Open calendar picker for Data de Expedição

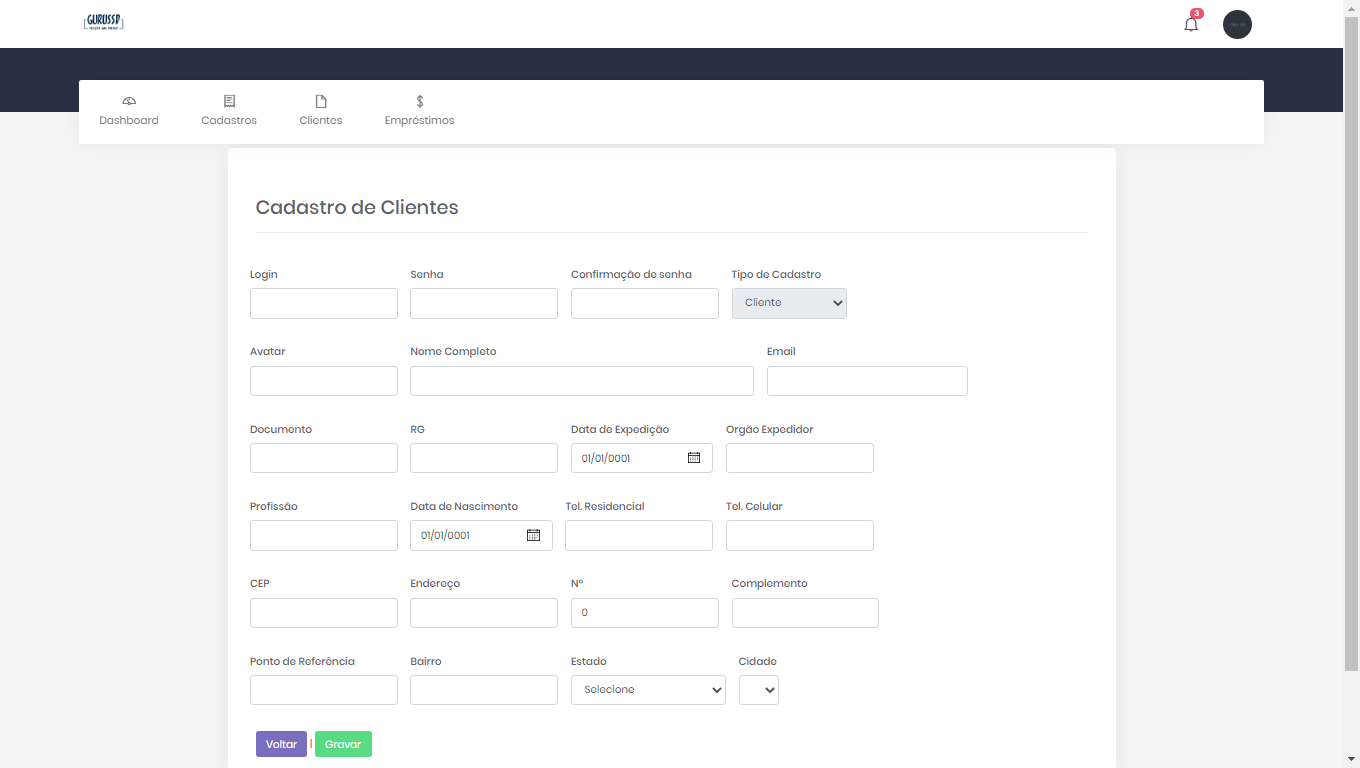point(694,458)
